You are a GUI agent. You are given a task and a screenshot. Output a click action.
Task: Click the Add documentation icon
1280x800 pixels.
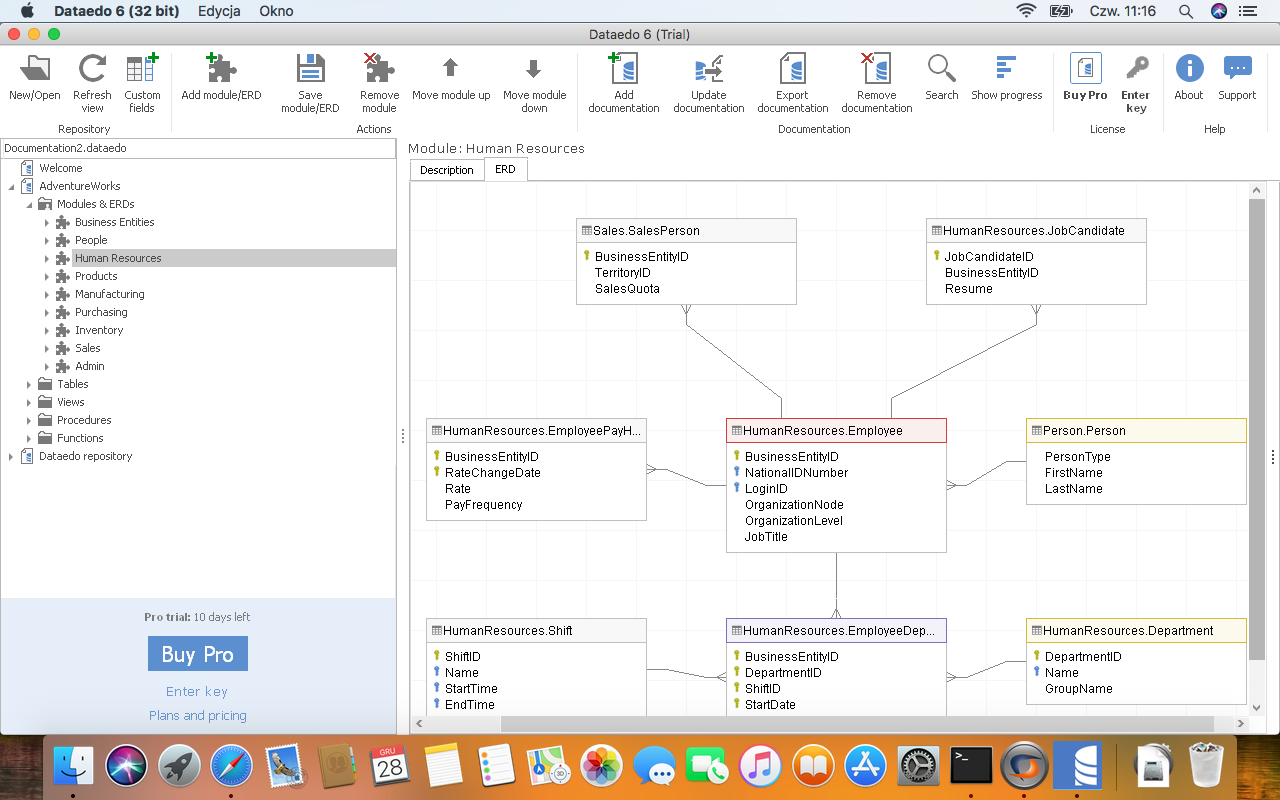coord(623,80)
